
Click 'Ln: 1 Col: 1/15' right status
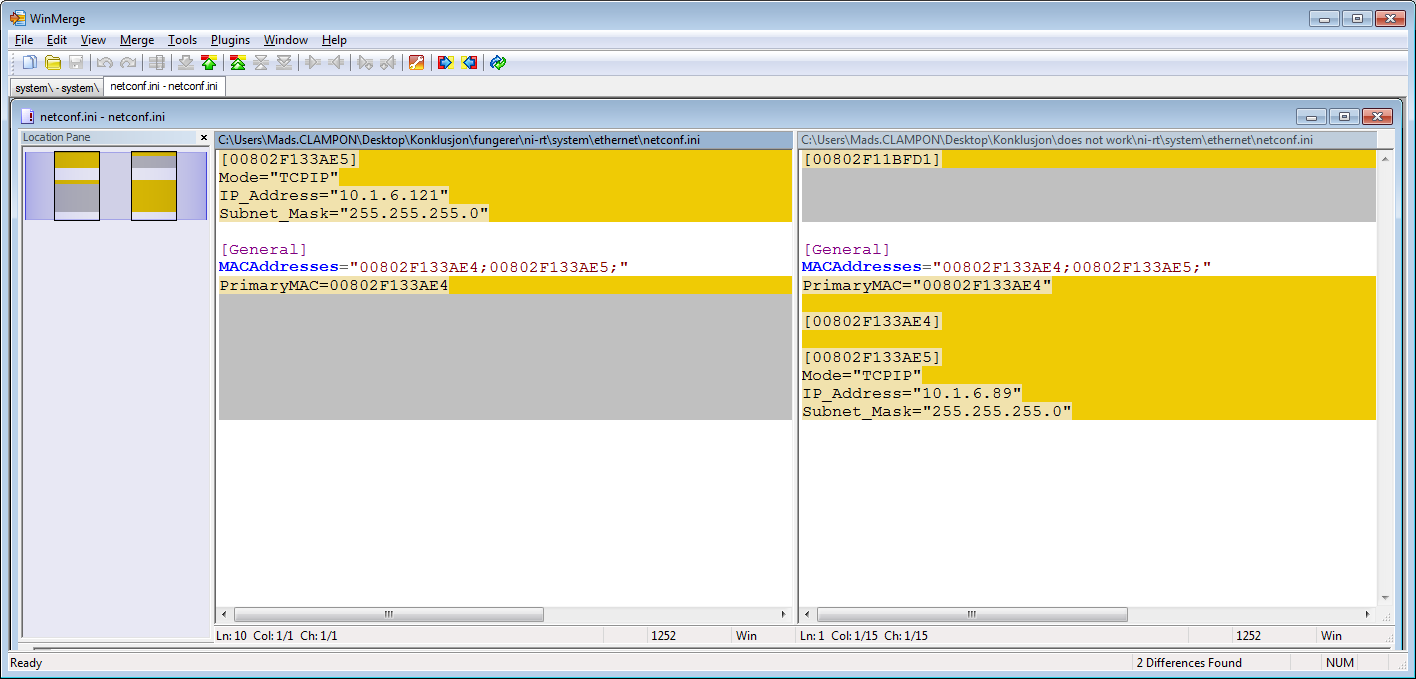(x=864, y=636)
